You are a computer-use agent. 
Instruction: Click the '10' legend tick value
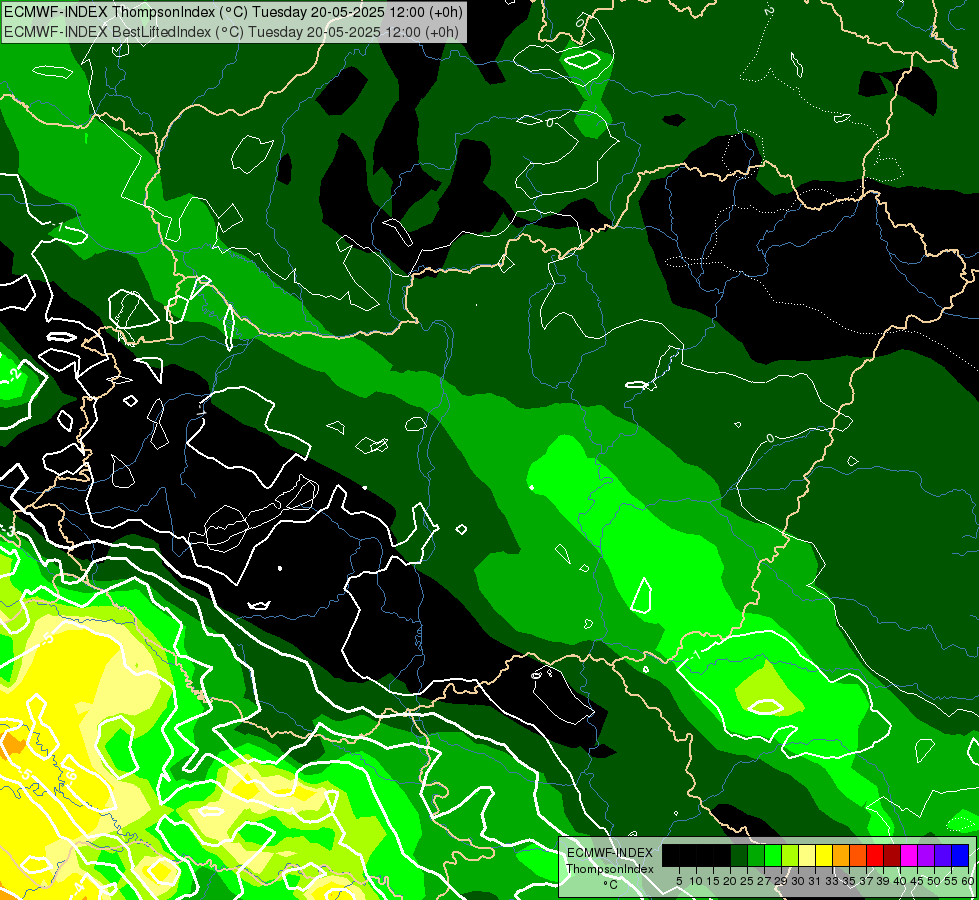tap(696, 881)
